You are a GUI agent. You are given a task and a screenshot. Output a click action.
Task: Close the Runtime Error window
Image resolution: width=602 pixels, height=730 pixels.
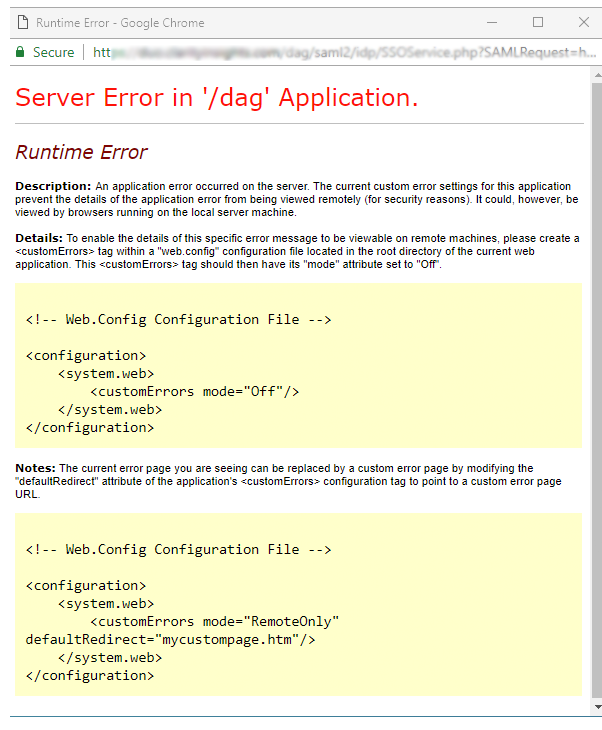(x=584, y=22)
